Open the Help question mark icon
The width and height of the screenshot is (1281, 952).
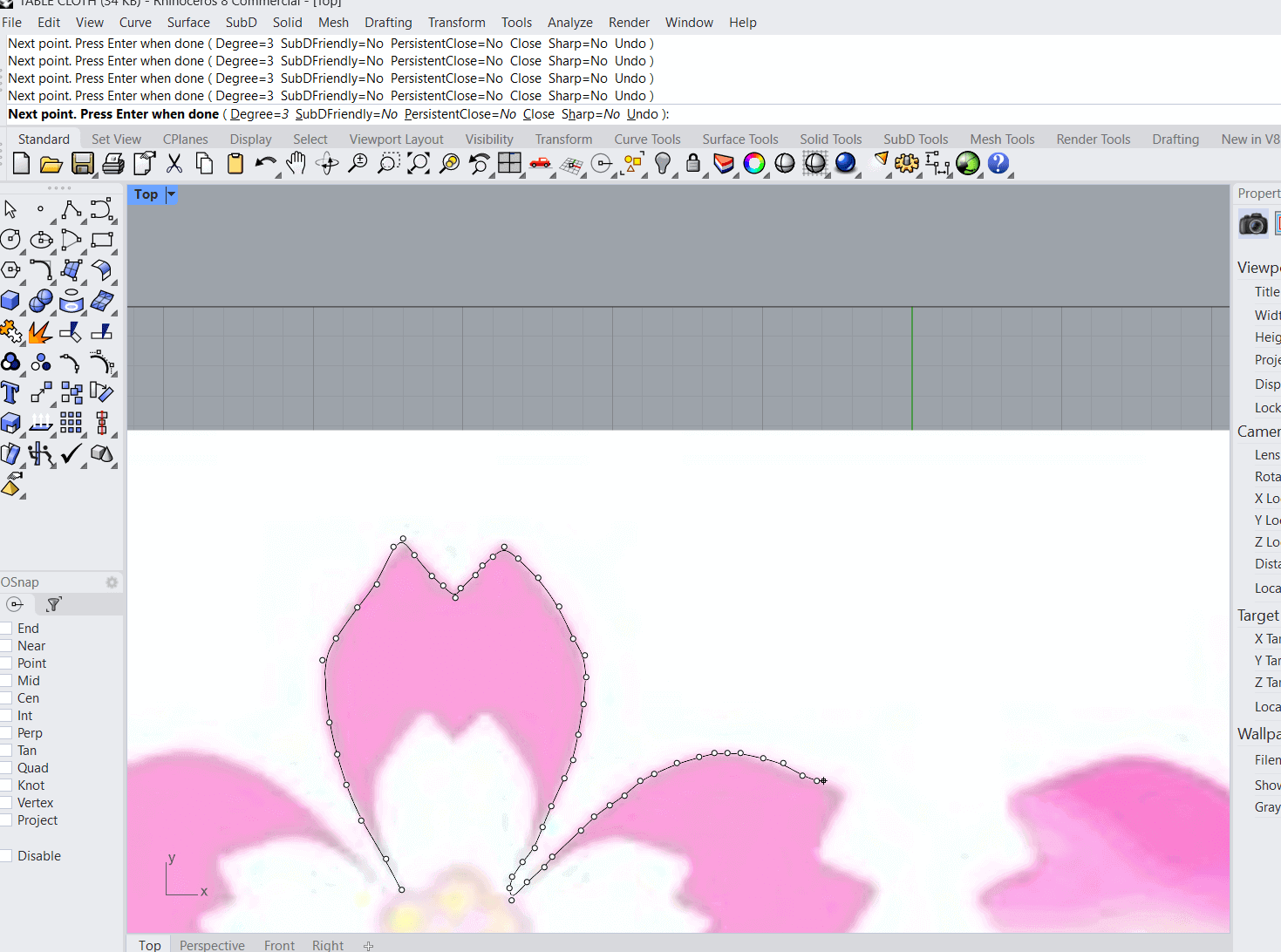pyautogui.click(x=998, y=163)
